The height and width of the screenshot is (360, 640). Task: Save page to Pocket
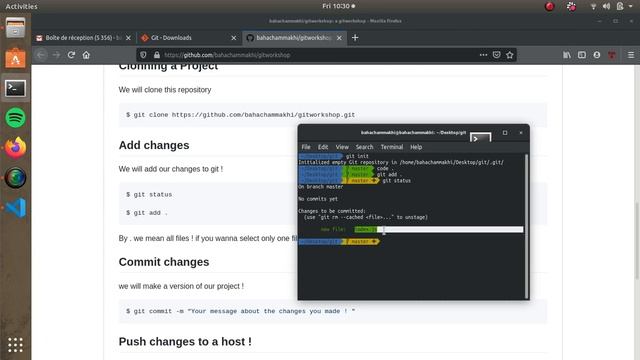[x=496, y=55]
